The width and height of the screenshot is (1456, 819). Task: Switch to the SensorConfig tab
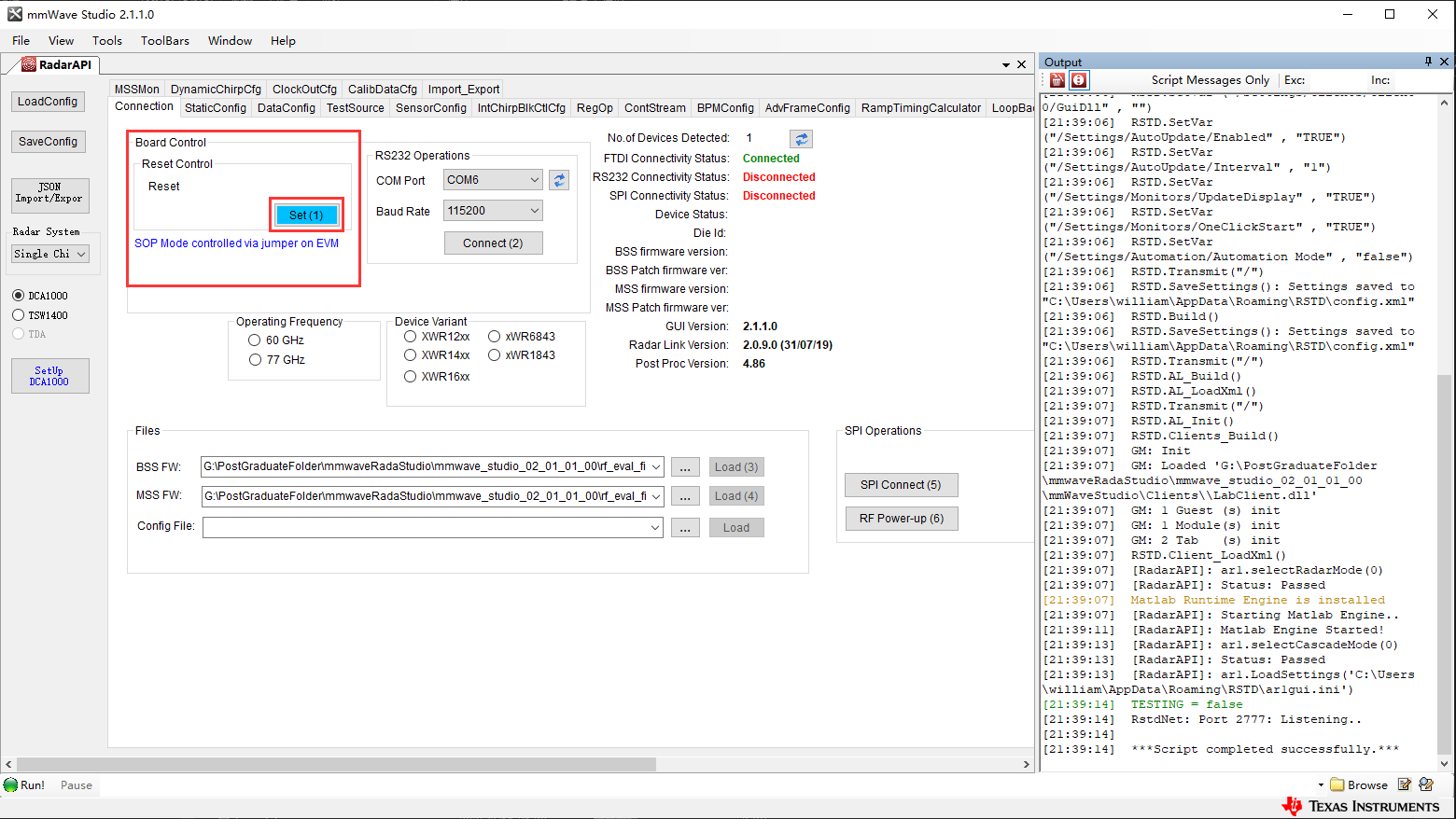tap(431, 108)
